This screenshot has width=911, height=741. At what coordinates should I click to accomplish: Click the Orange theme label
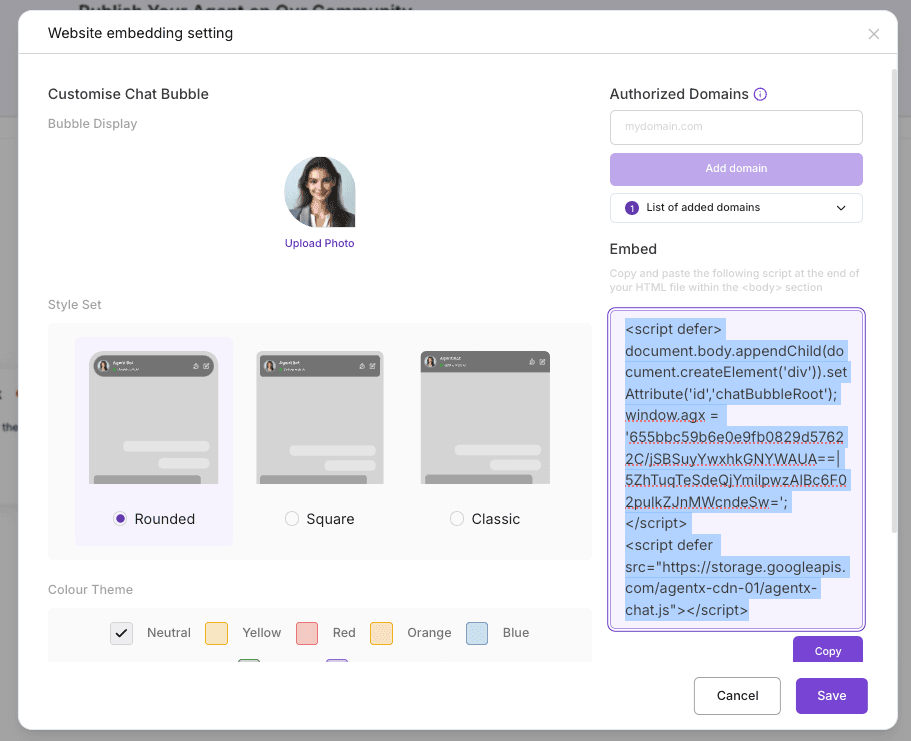[429, 633]
